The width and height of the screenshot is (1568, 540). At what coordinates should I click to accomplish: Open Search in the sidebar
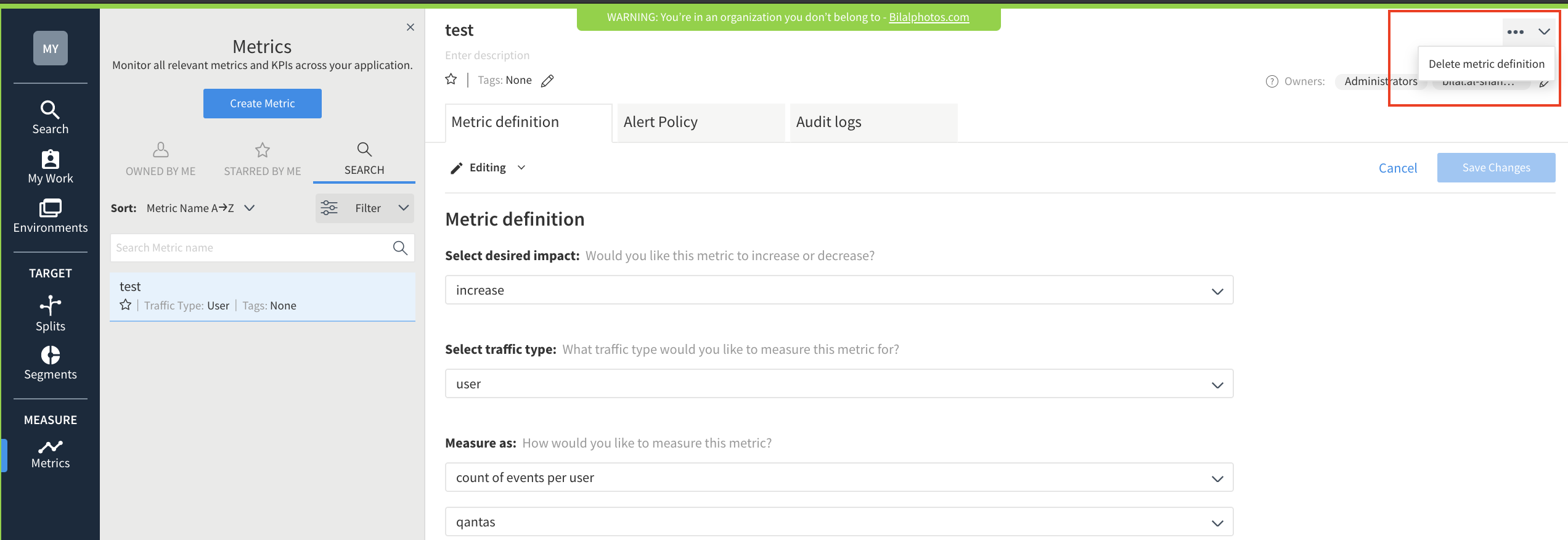tap(51, 117)
